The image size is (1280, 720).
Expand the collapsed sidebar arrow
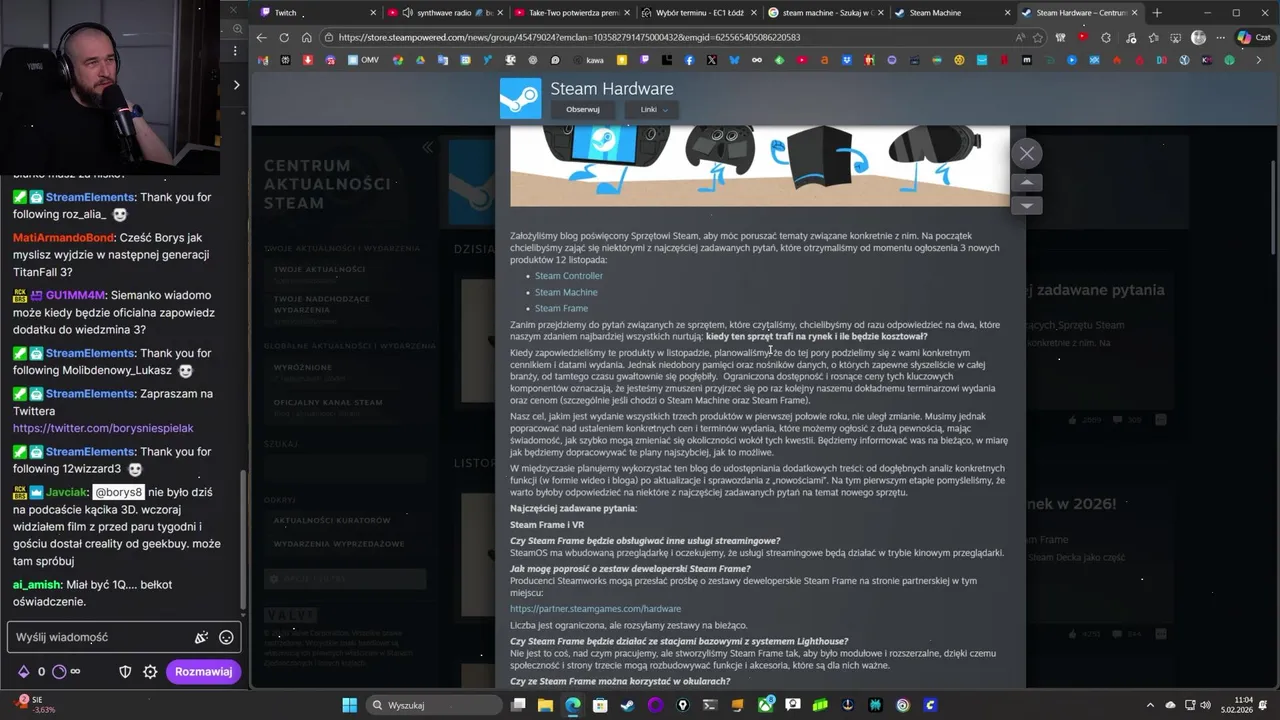pyautogui.click(x=236, y=85)
